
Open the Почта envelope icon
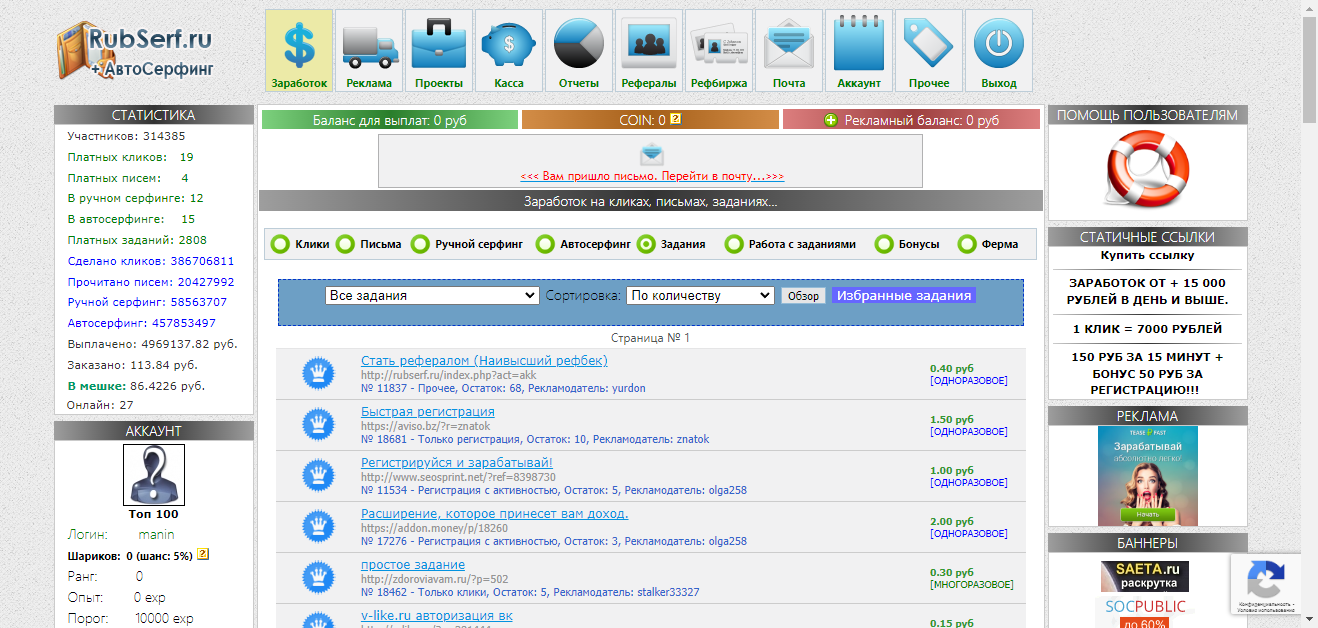[x=789, y=51]
